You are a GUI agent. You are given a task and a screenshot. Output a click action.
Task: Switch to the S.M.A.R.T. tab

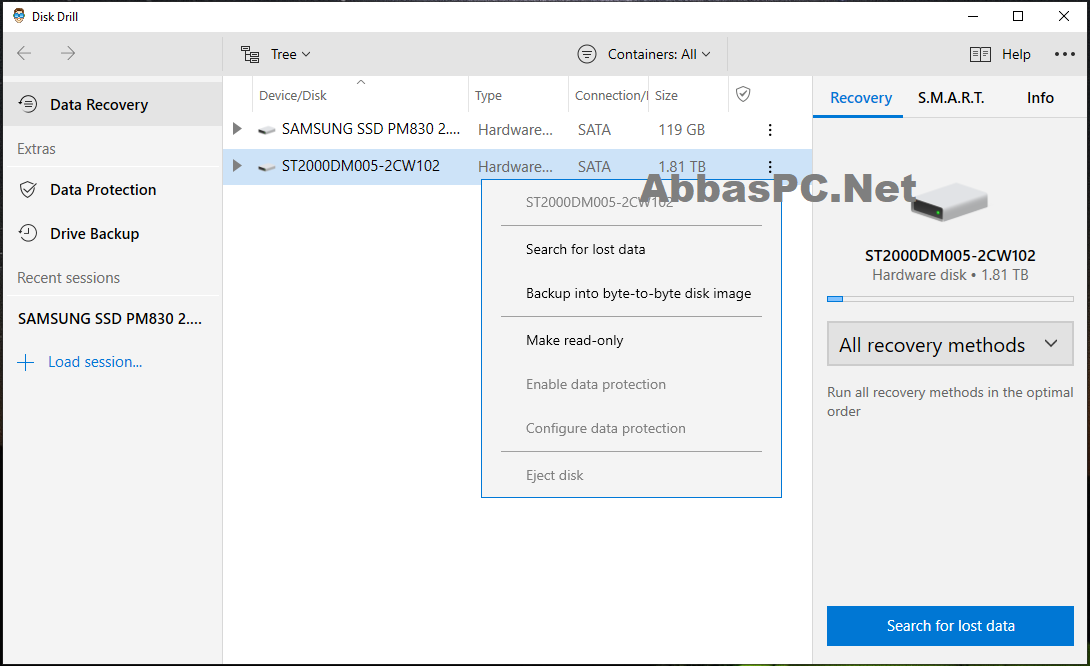click(951, 98)
